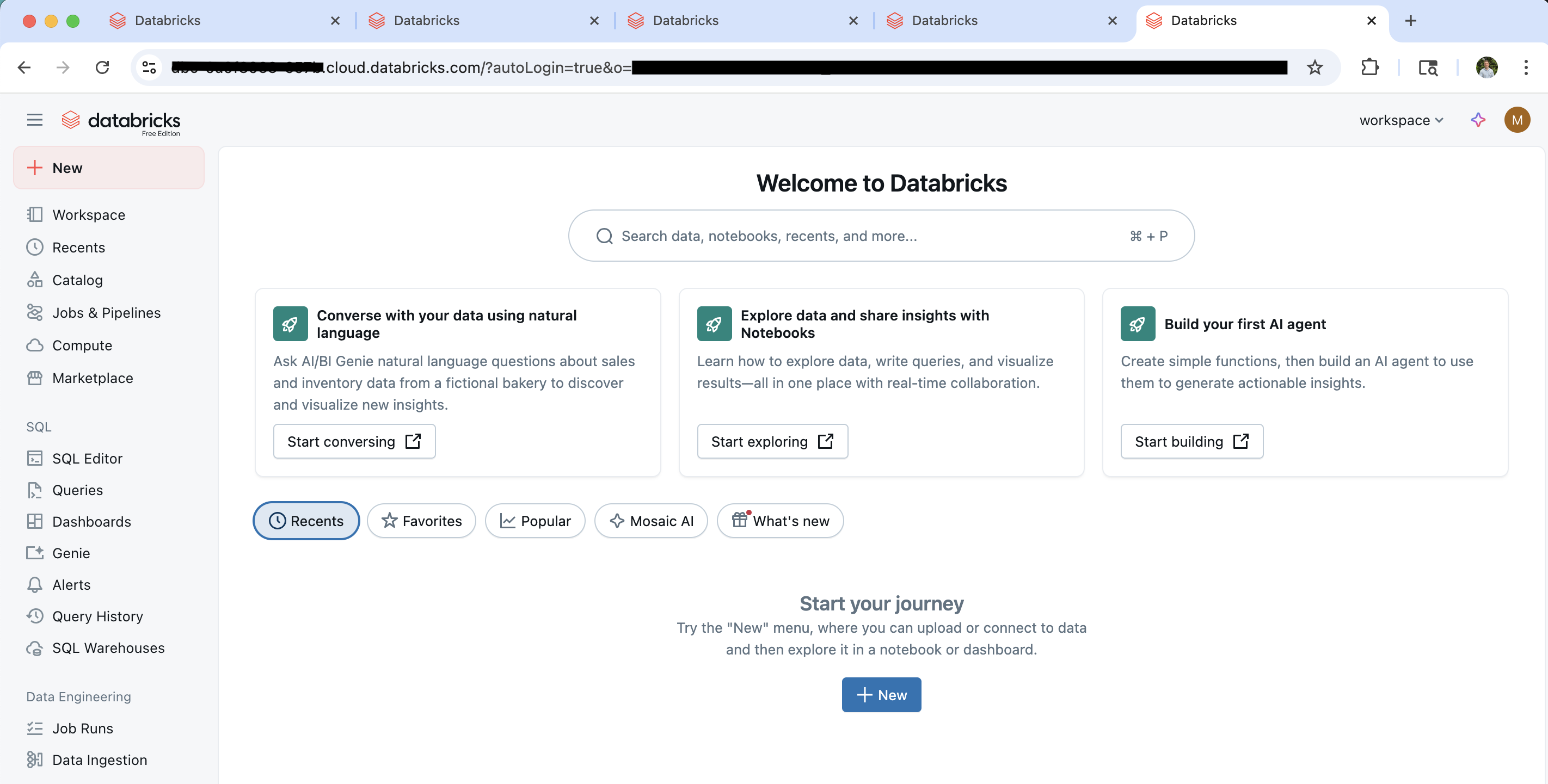Click the Job Runs icon
1548x784 pixels.
click(x=35, y=728)
